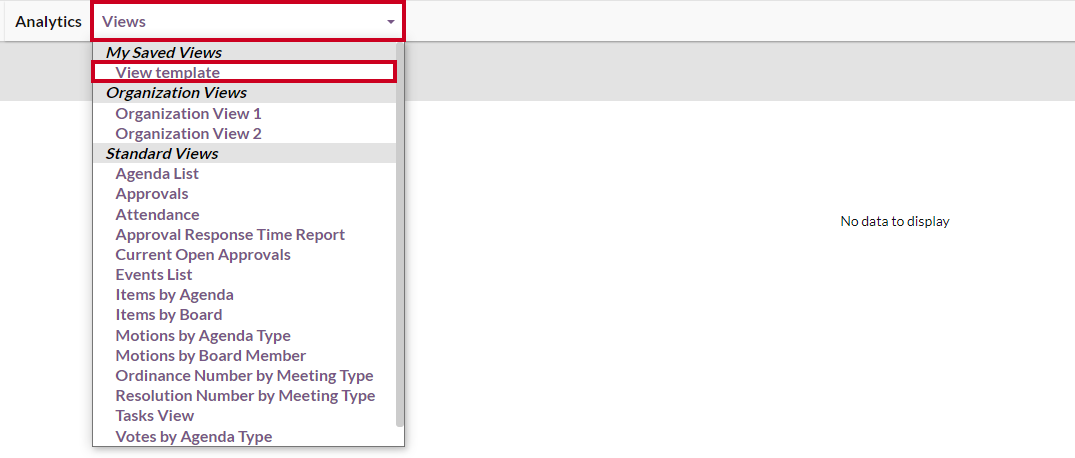Click the Analytics label
Screen dimensions: 1075x458
click(x=49, y=21)
